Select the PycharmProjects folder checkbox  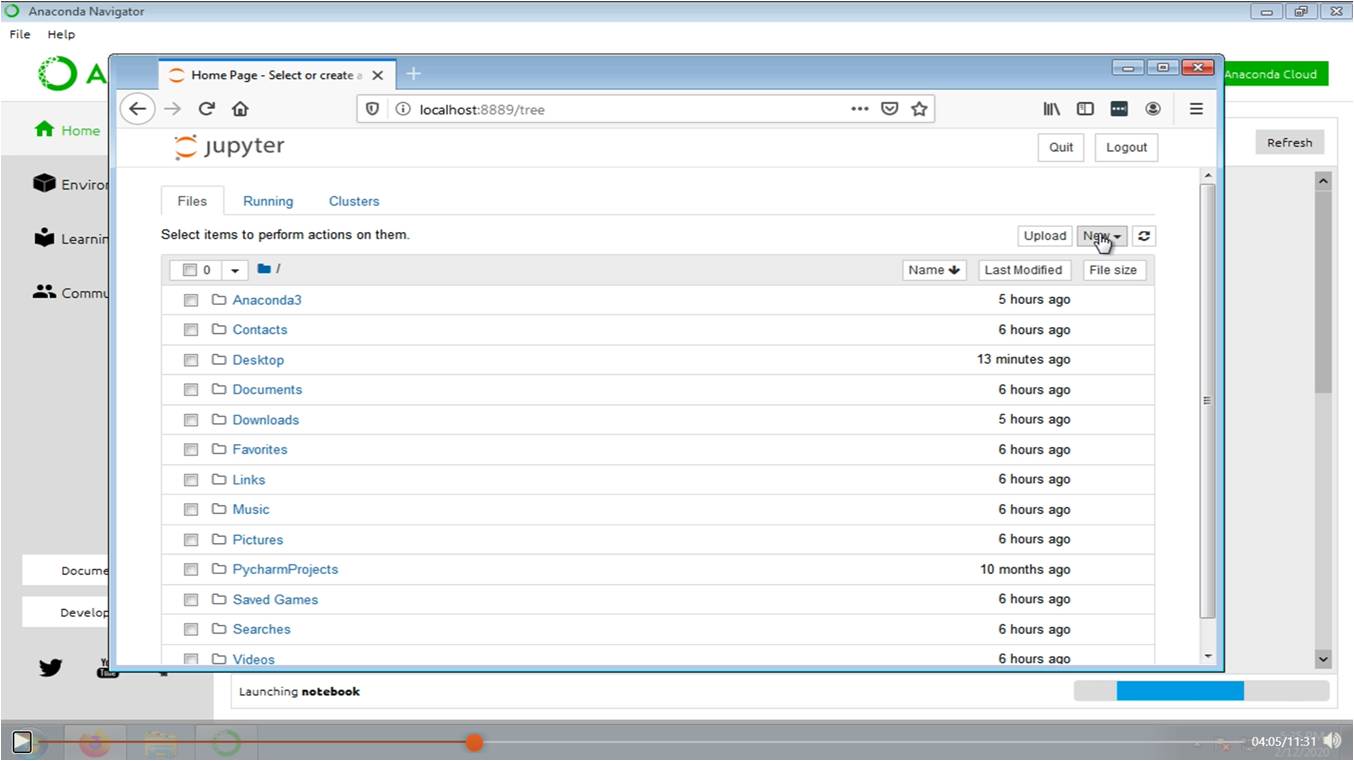point(191,570)
